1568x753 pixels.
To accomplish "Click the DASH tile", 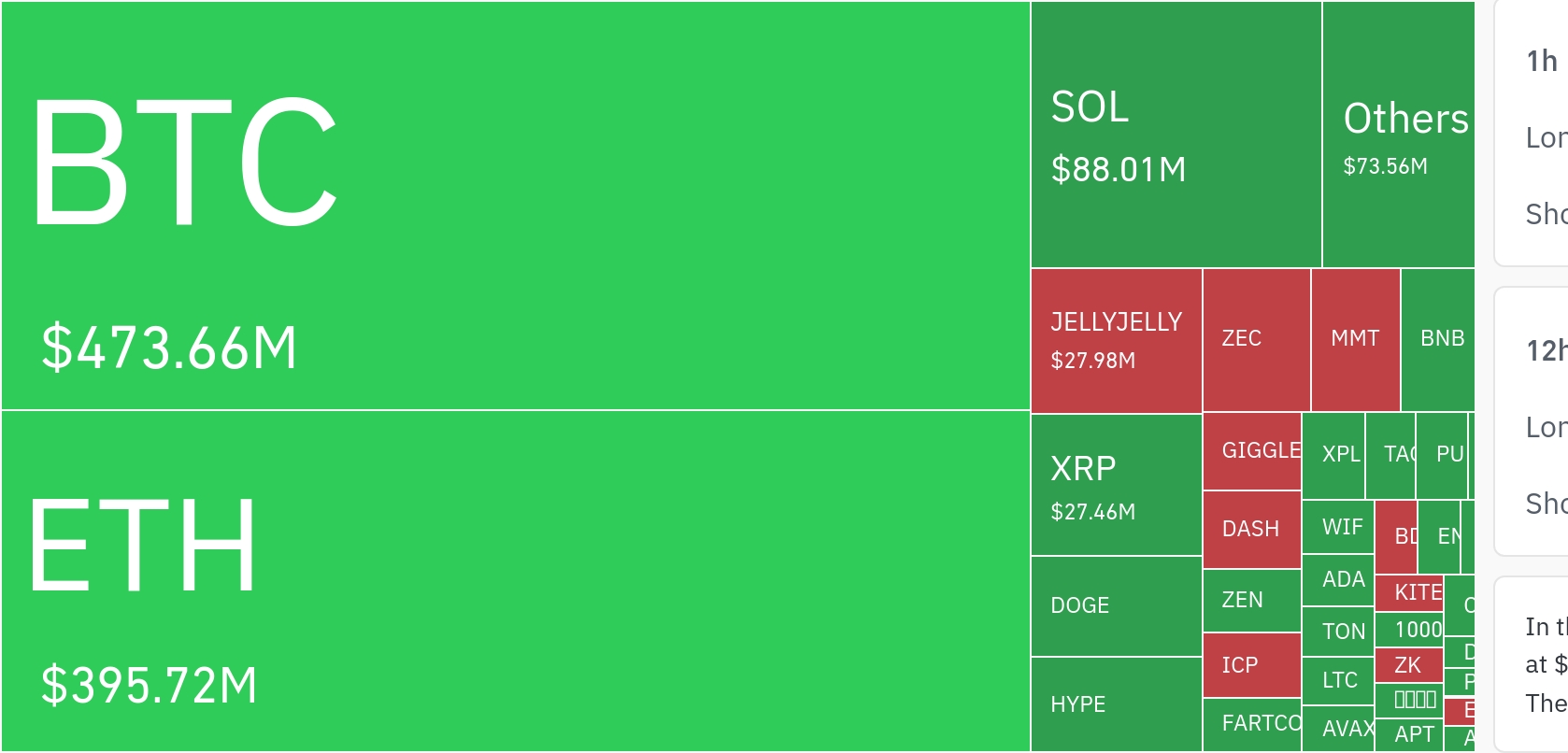I will click(1251, 529).
